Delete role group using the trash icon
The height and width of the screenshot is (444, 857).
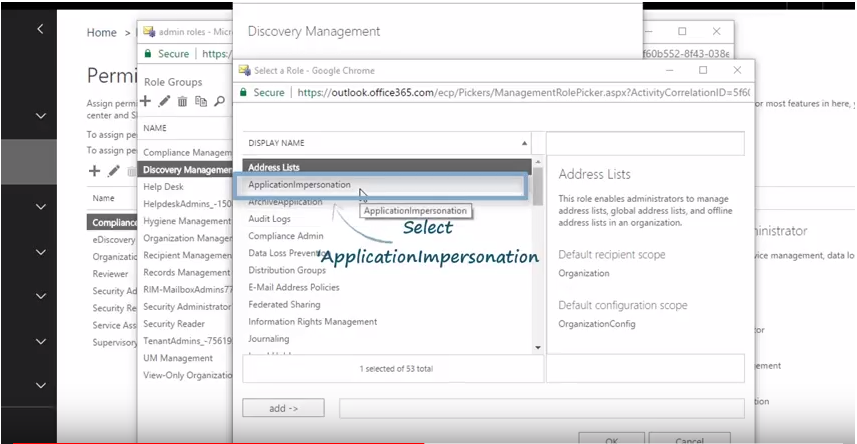(183, 101)
